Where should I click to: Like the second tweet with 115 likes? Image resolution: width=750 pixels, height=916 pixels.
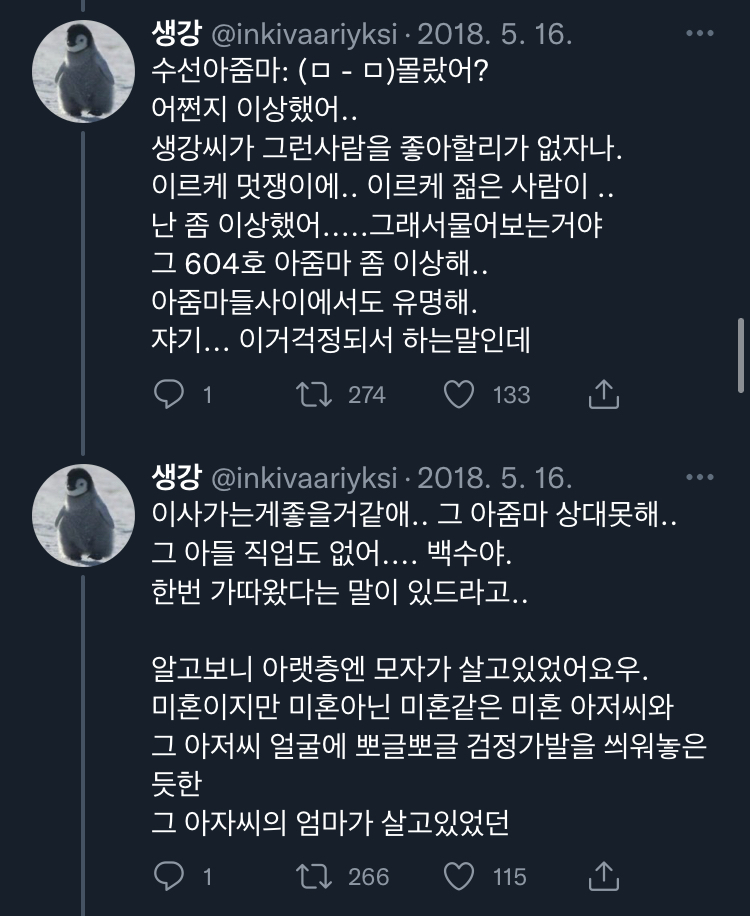click(x=458, y=877)
